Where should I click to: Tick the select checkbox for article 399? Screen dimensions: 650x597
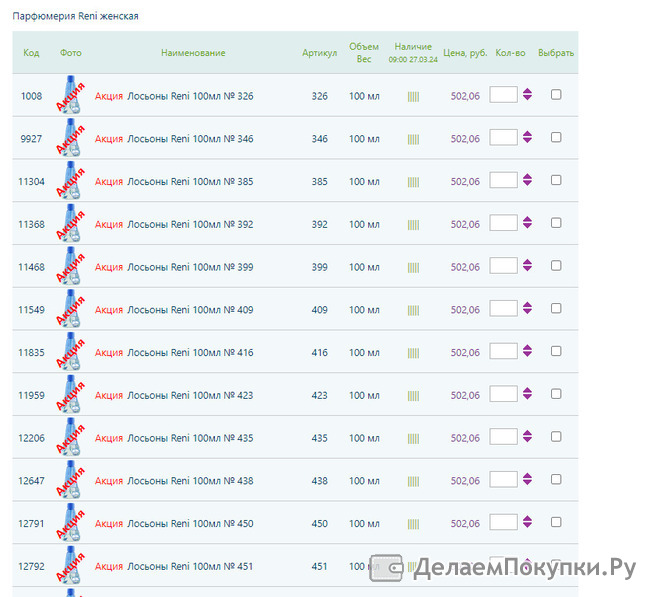click(x=556, y=265)
